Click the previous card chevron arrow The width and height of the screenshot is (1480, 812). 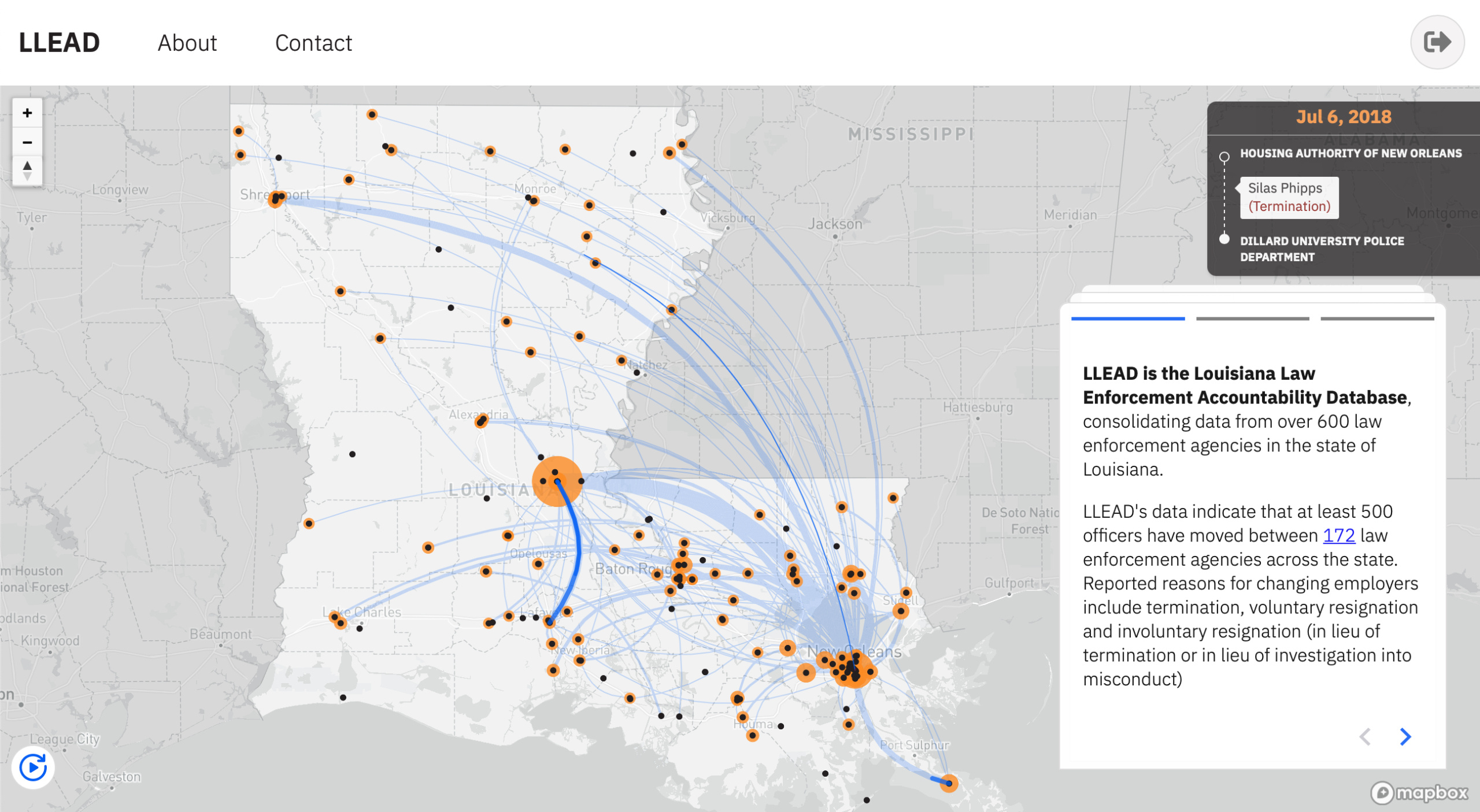[1365, 736]
